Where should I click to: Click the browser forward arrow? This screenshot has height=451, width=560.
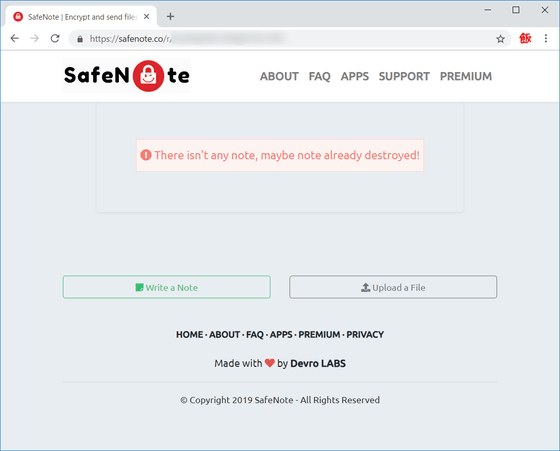(35, 38)
